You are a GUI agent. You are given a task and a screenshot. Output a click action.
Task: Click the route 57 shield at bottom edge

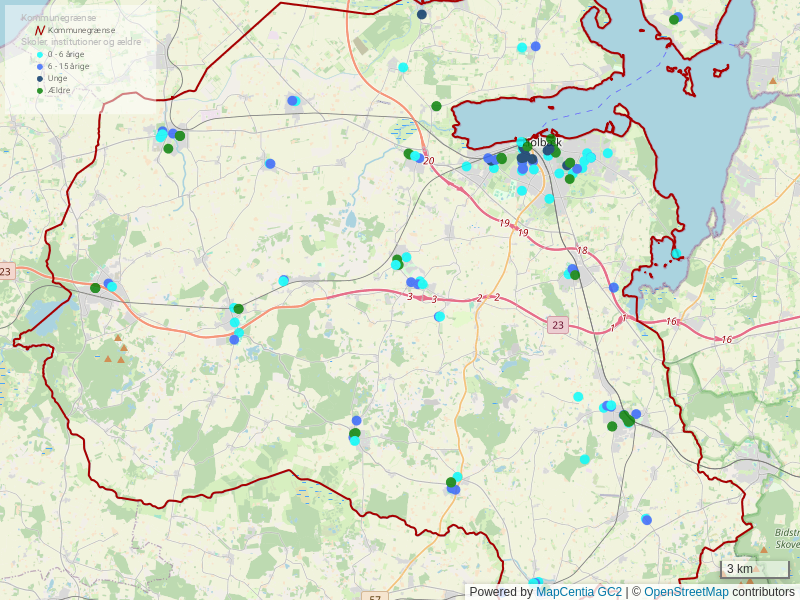[375, 597]
